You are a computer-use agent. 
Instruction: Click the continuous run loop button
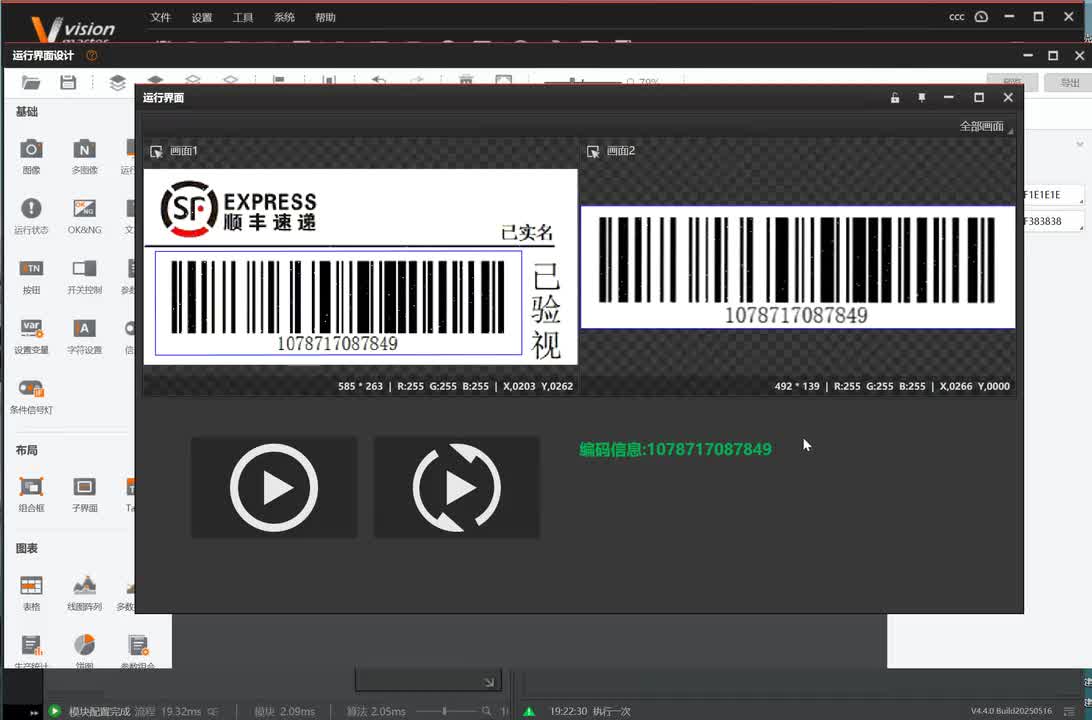[x=457, y=487]
